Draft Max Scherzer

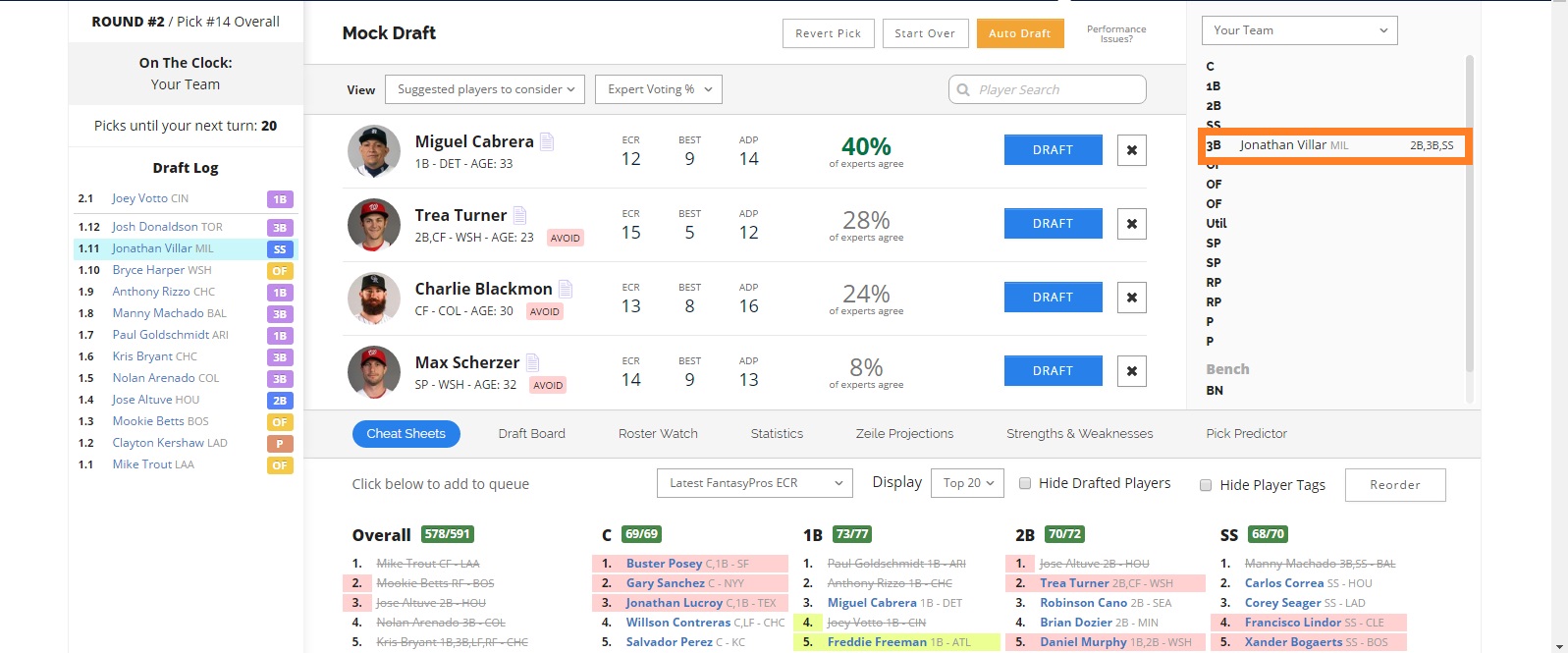[x=1053, y=371]
